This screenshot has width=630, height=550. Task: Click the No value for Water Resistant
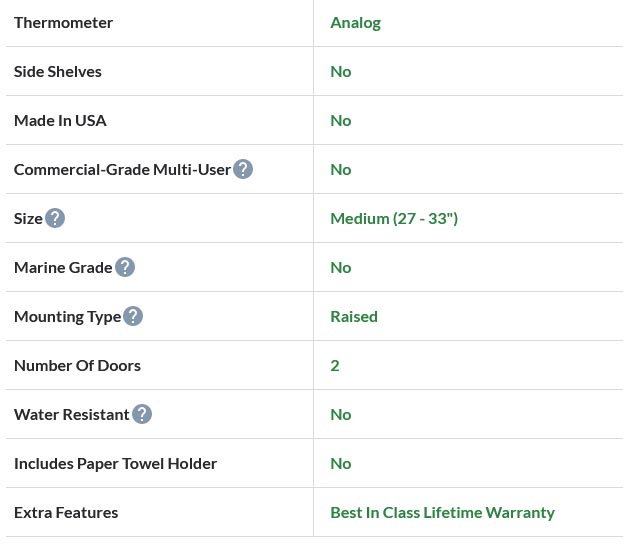pyautogui.click(x=341, y=414)
